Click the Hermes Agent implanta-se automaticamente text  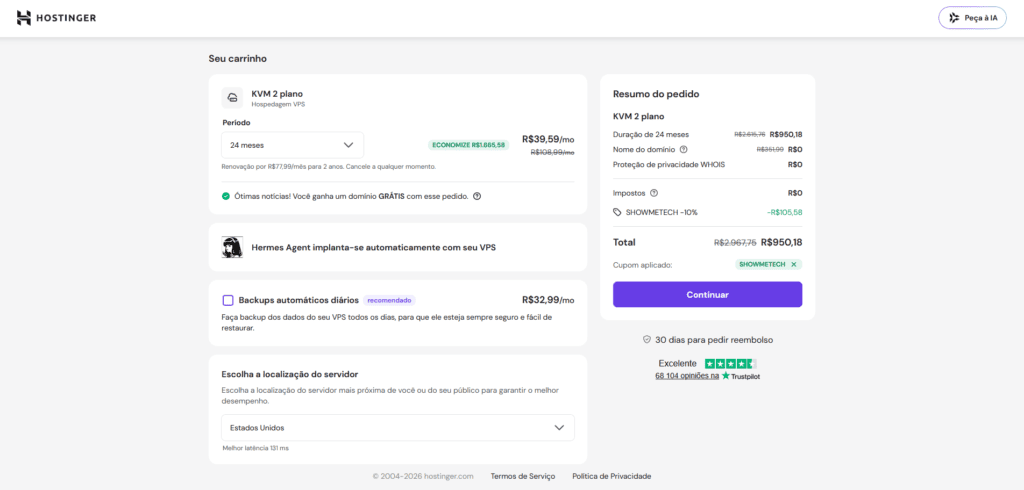pyautogui.click(x=374, y=248)
